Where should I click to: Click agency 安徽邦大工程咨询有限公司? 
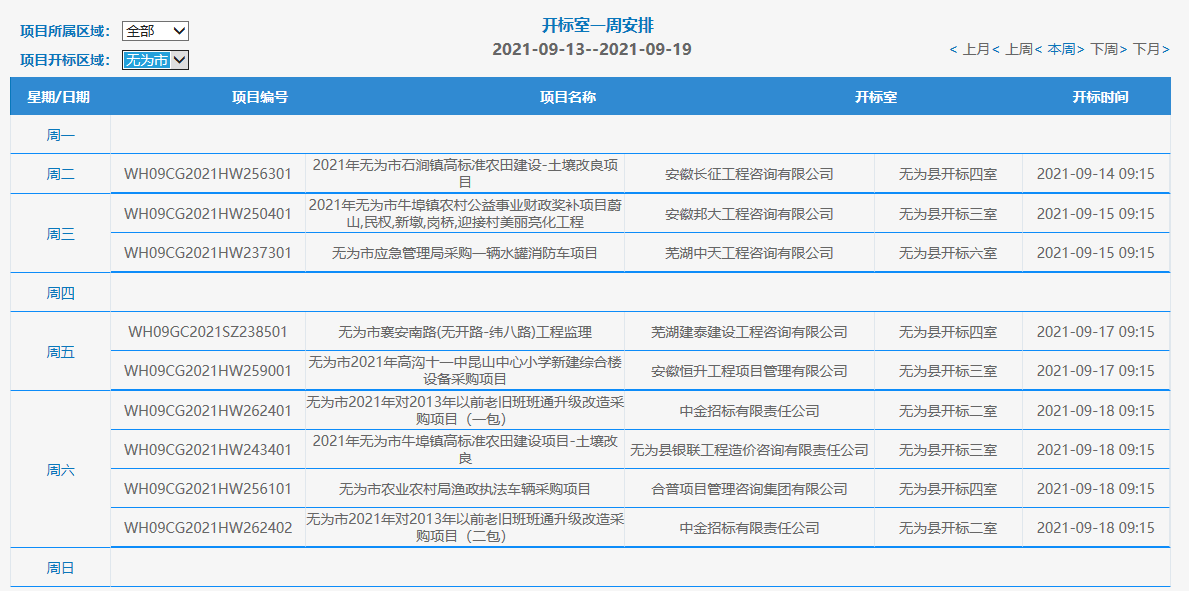(749, 214)
